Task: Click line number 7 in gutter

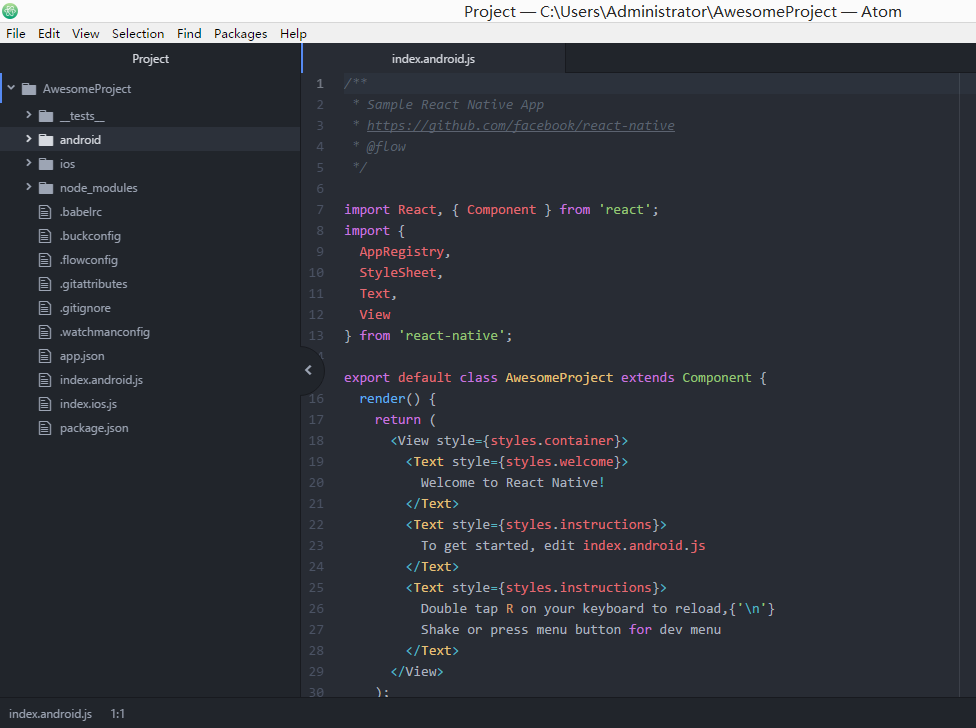Action: 320,210
